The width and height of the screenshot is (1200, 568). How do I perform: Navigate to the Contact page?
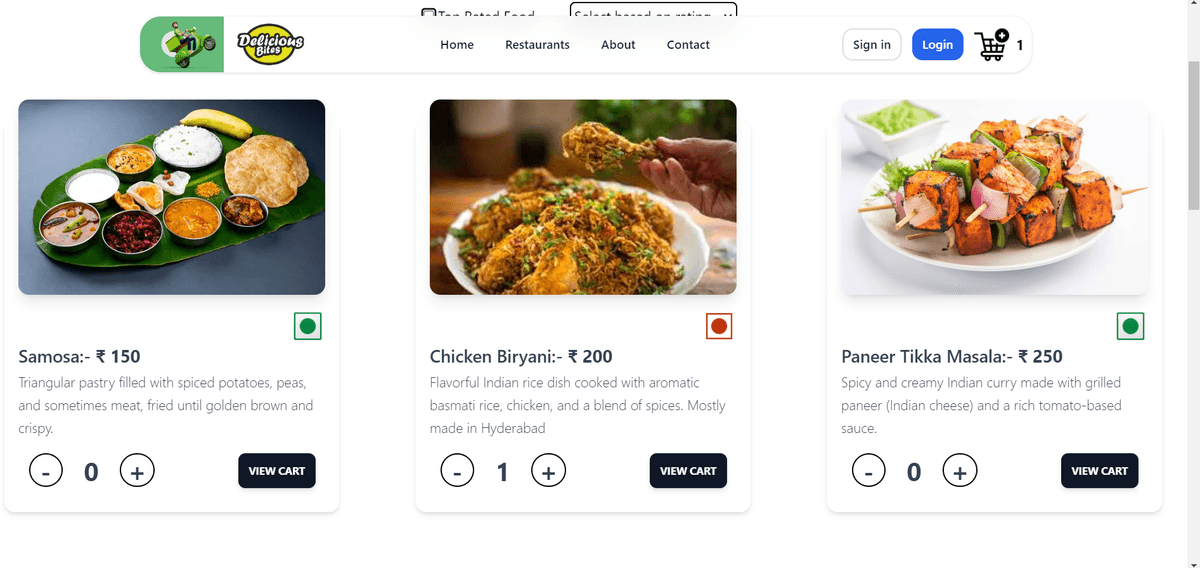688,45
